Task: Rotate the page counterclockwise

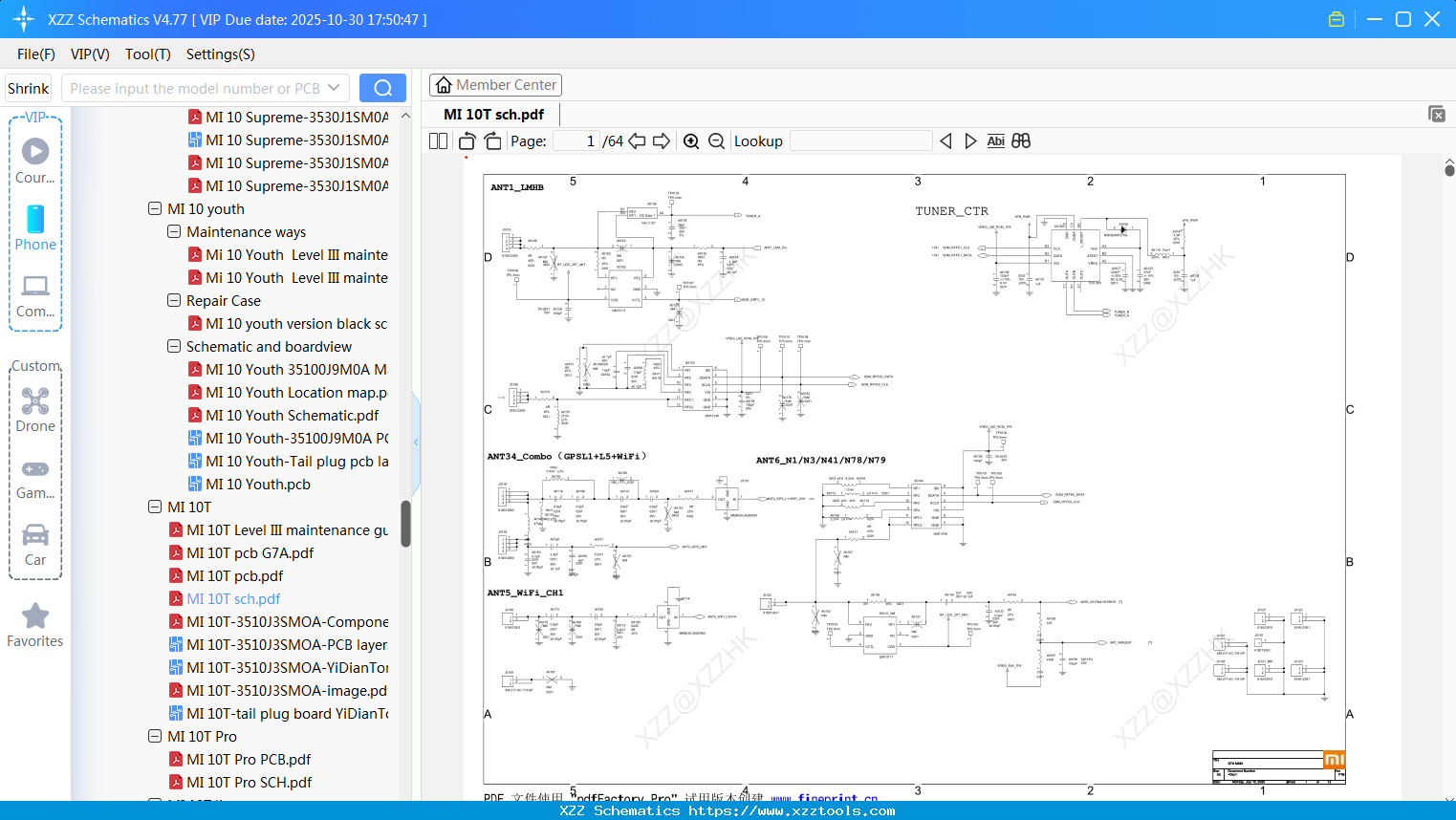Action: (467, 141)
